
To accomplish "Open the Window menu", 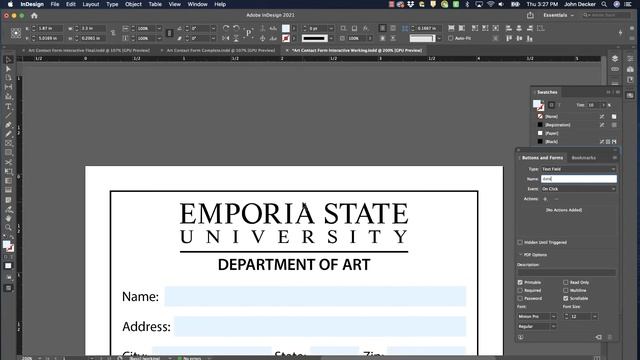I will click(x=198, y=4).
